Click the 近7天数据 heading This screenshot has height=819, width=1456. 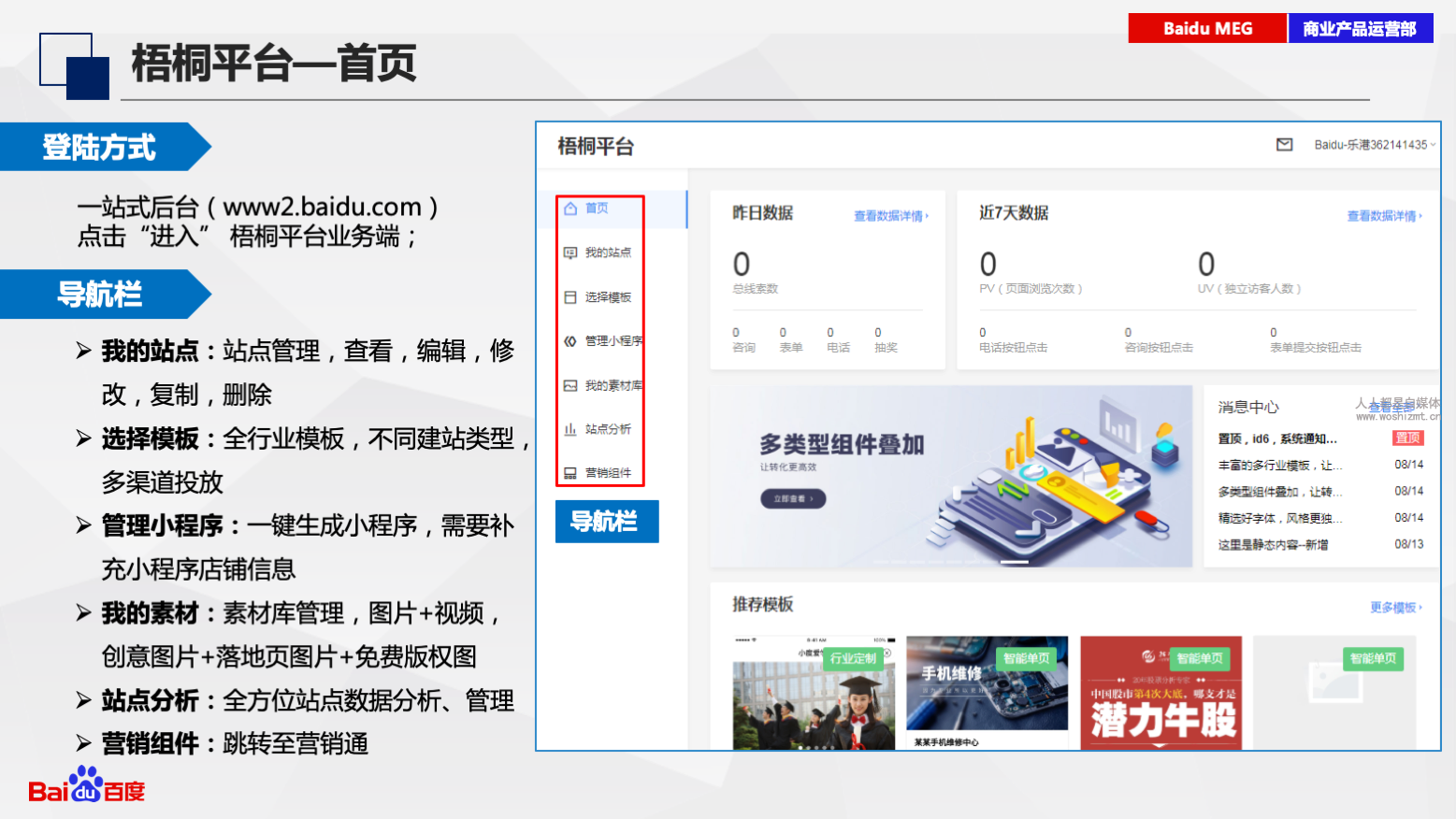point(1014,213)
